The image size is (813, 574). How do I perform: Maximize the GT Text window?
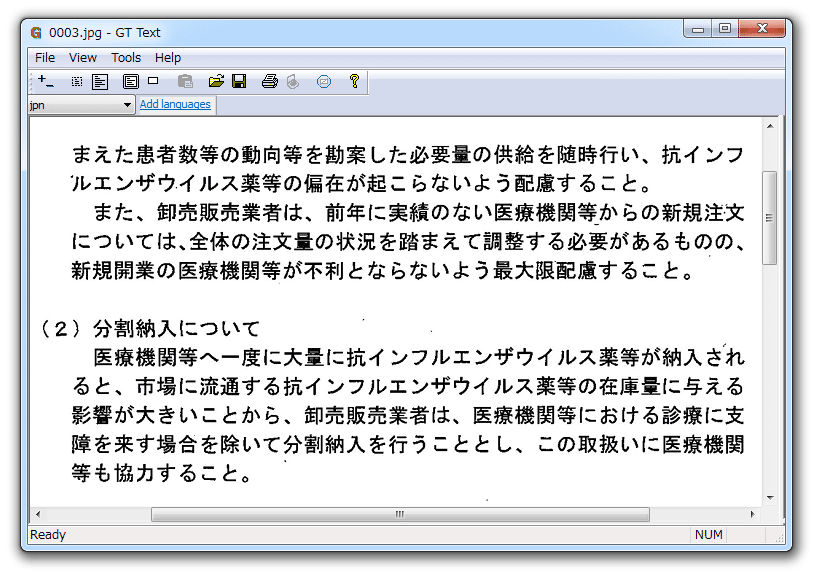[725, 29]
